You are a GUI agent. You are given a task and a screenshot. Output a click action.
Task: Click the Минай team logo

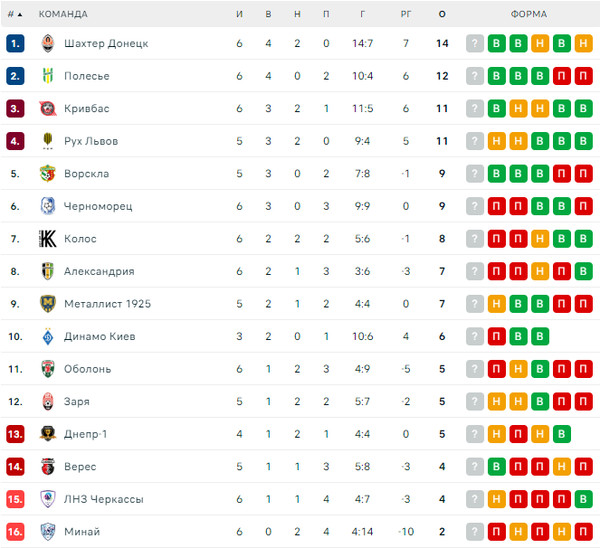pos(48,532)
